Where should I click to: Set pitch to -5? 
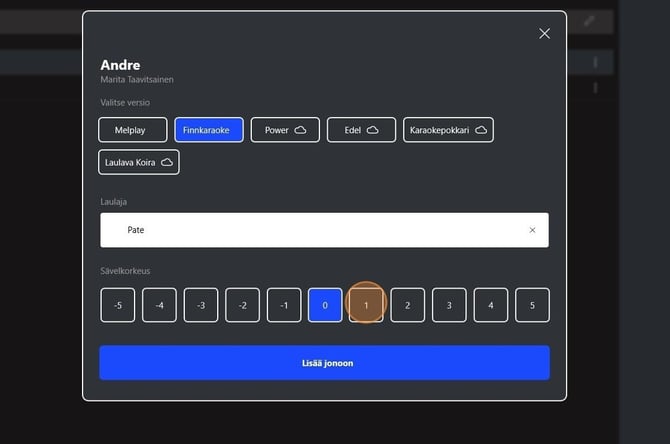point(118,305)
